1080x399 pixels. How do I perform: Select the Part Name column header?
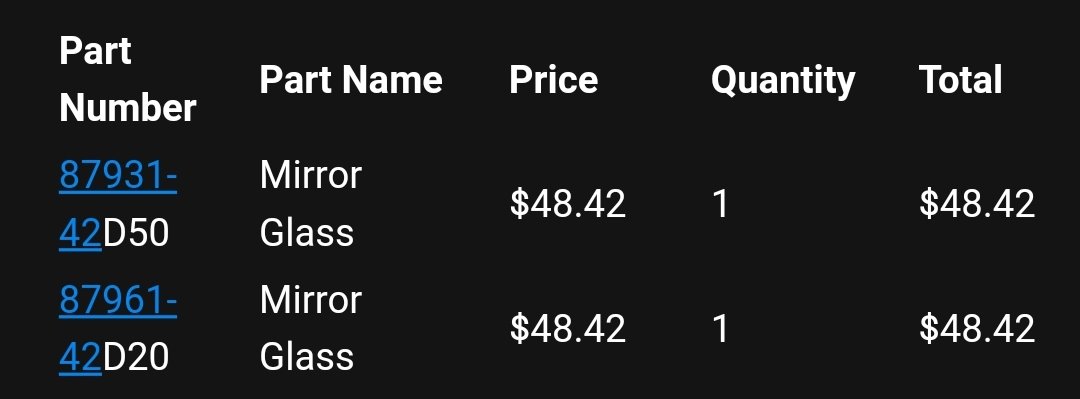[351, 80]
